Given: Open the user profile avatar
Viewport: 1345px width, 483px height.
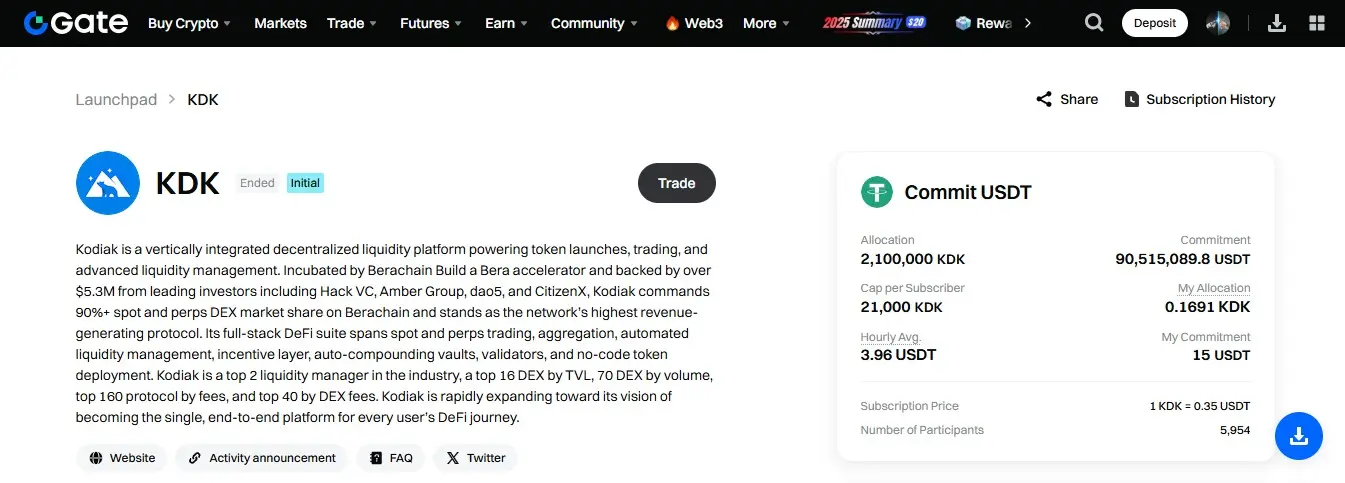Looking at the screenshot, I should click(x=1217, y=23).
